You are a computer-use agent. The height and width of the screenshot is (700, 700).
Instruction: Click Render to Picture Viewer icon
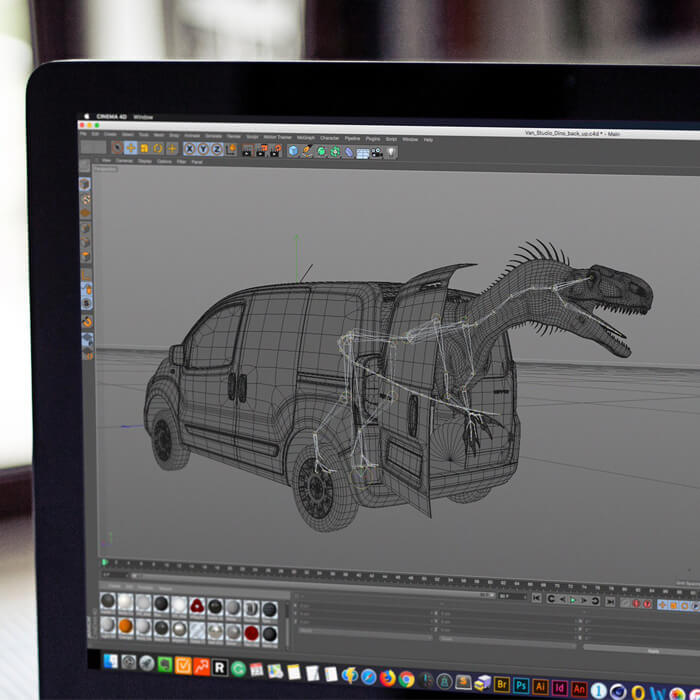[x=261, y=151]
